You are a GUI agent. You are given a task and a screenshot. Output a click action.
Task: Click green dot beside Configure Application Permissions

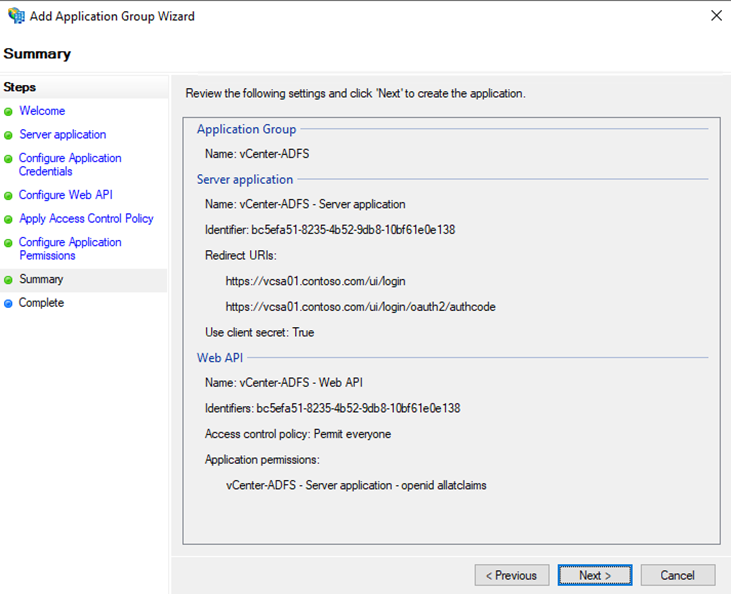click(x=8, y=243)
